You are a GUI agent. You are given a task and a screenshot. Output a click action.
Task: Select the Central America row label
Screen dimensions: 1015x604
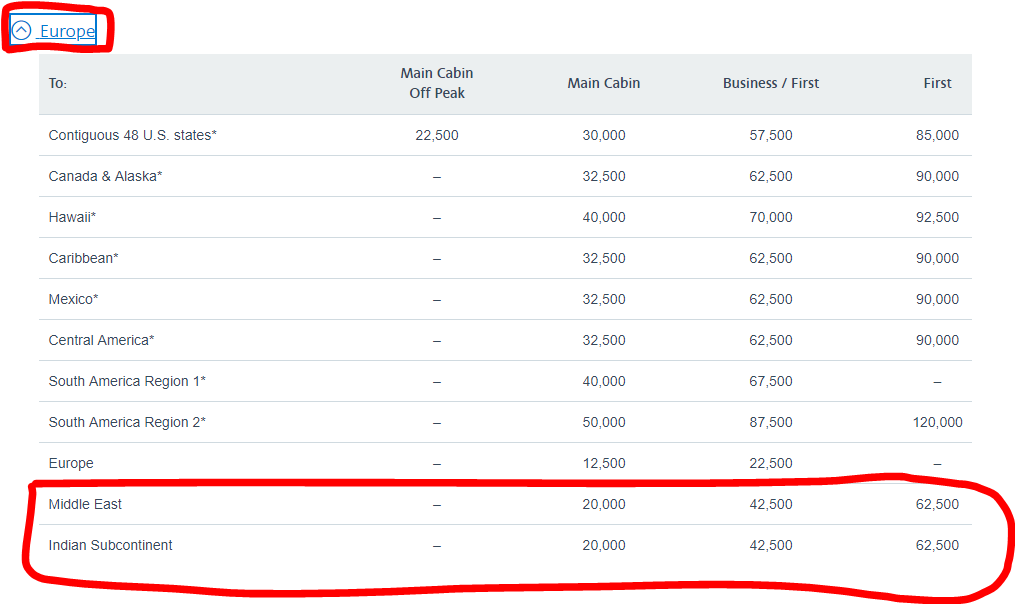(101, 340)
